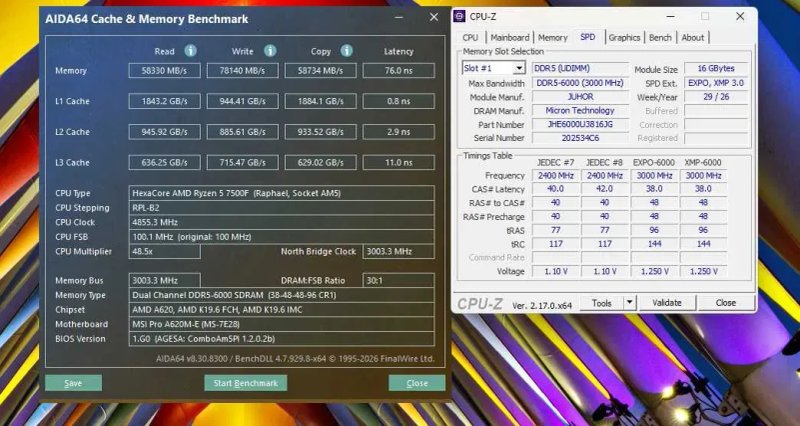Select the SPD tab in CPU-Z
800x426 pixels.
coord(588,37)
